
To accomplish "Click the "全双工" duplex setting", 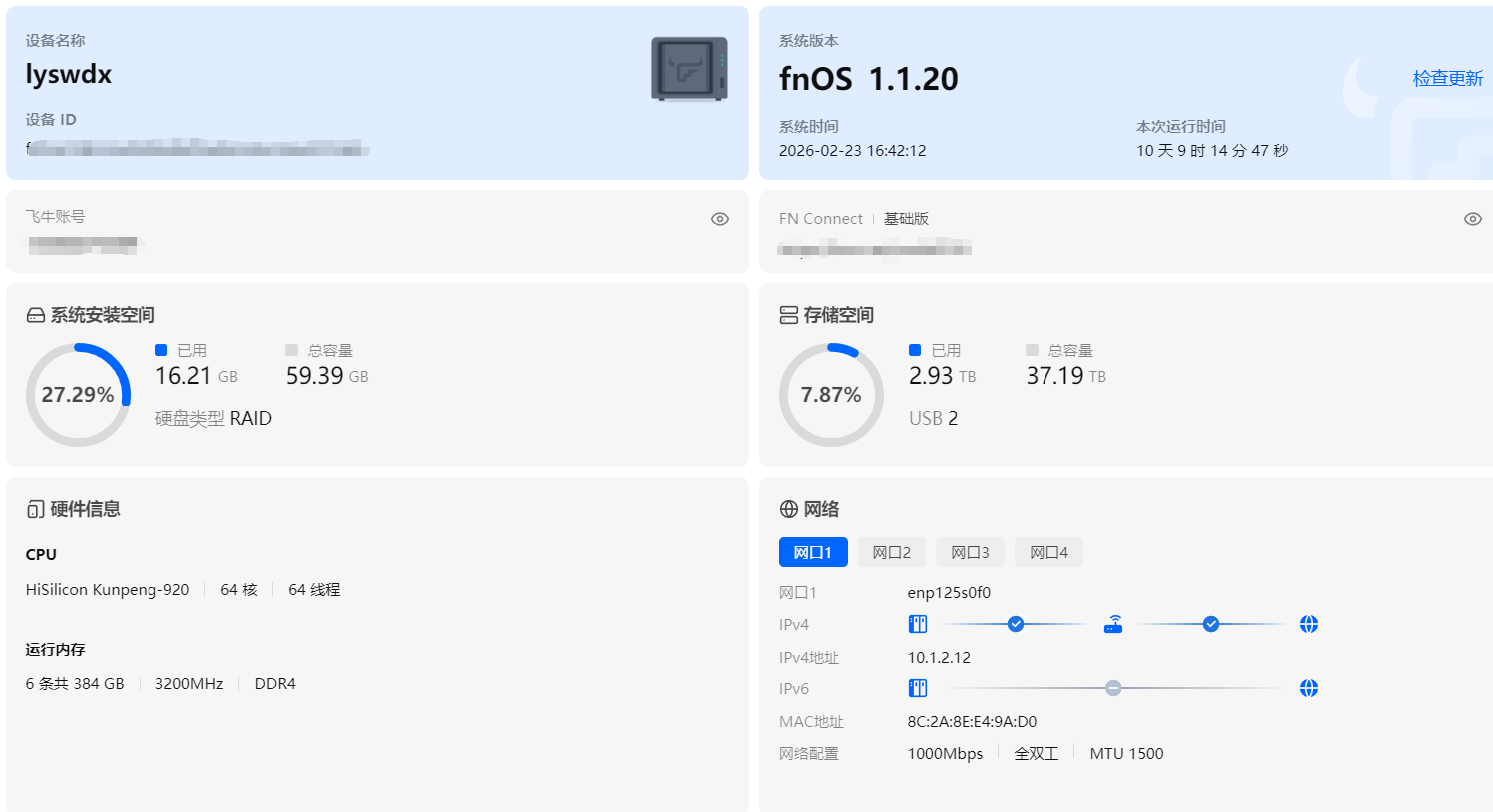I will click(1037, 754).
